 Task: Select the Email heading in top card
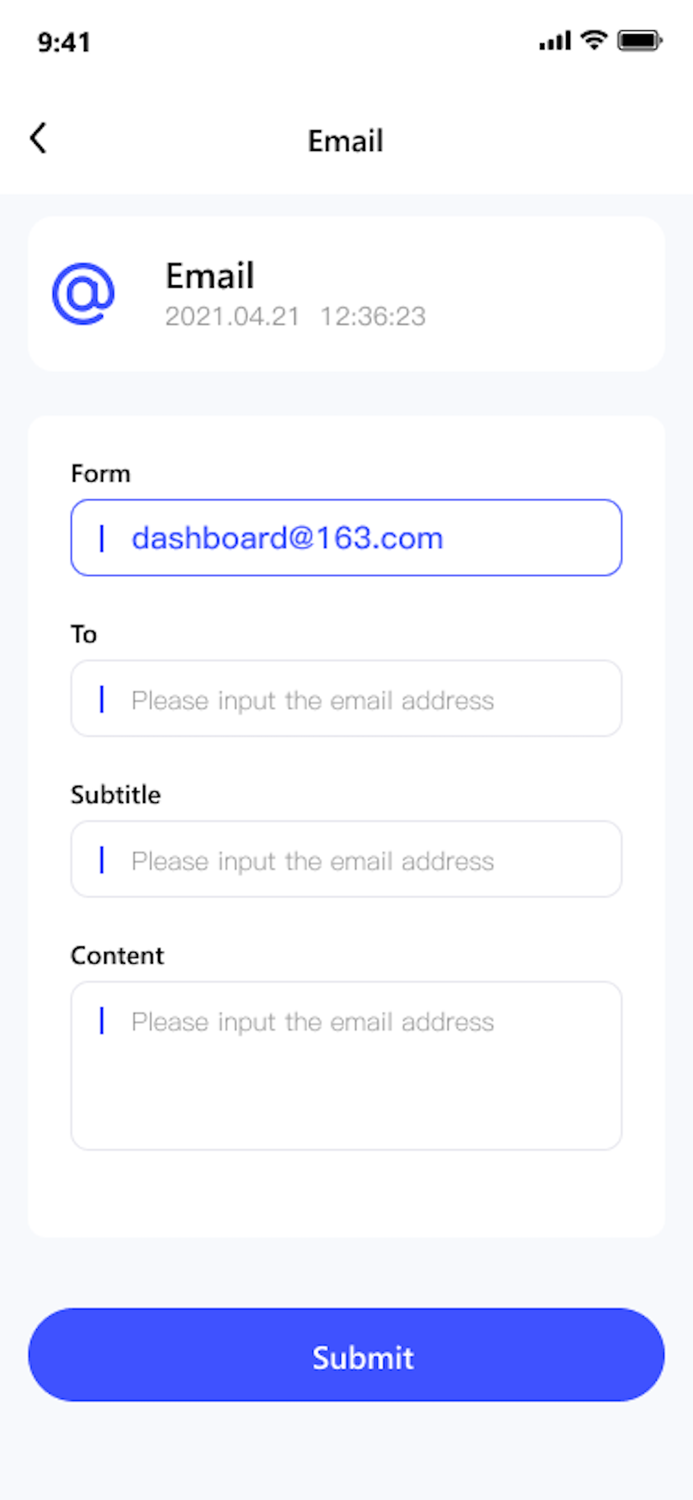pyautogui.click(x=210, y=276)
